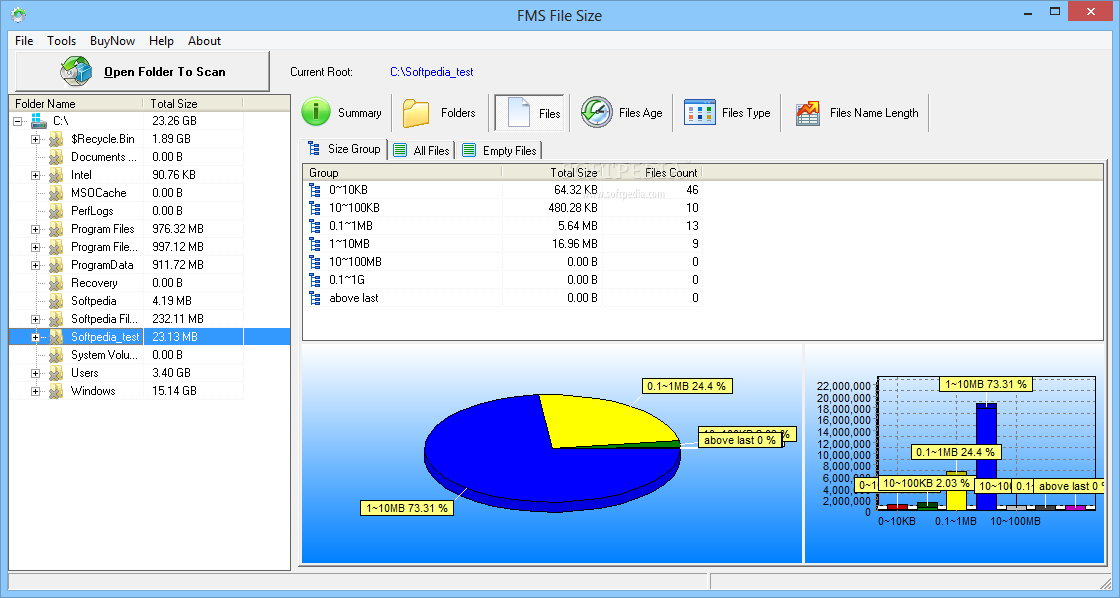
Task: Click the 10~100MB group row icon
Action: pos(315,261)
